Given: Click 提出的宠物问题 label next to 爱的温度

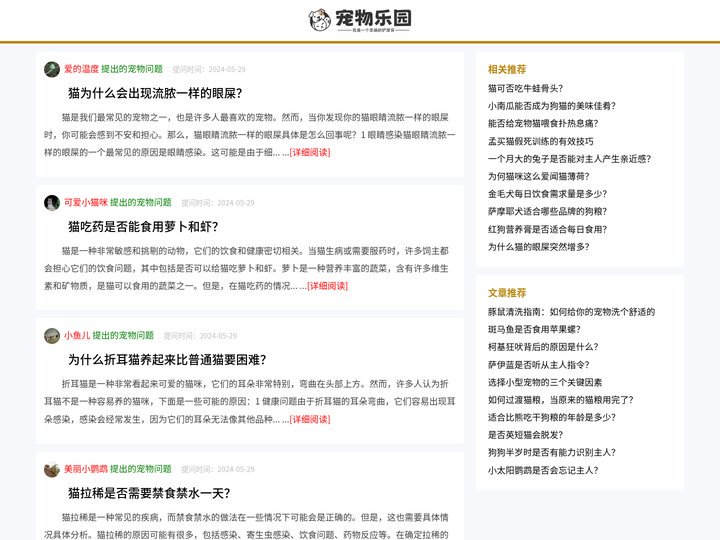Looking at the screenshot, I should [x=132, y=69].
